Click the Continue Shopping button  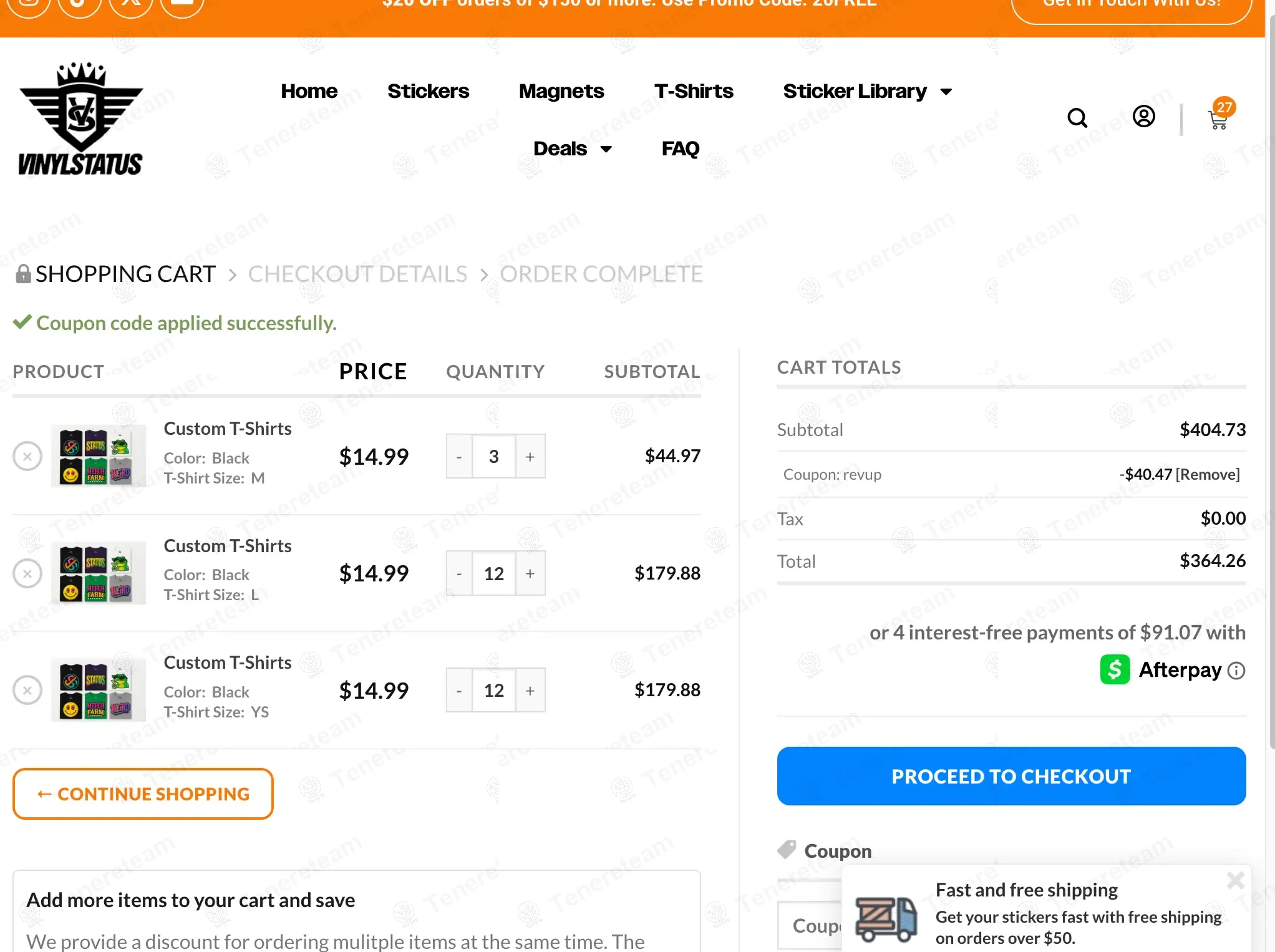pos(143,794)
